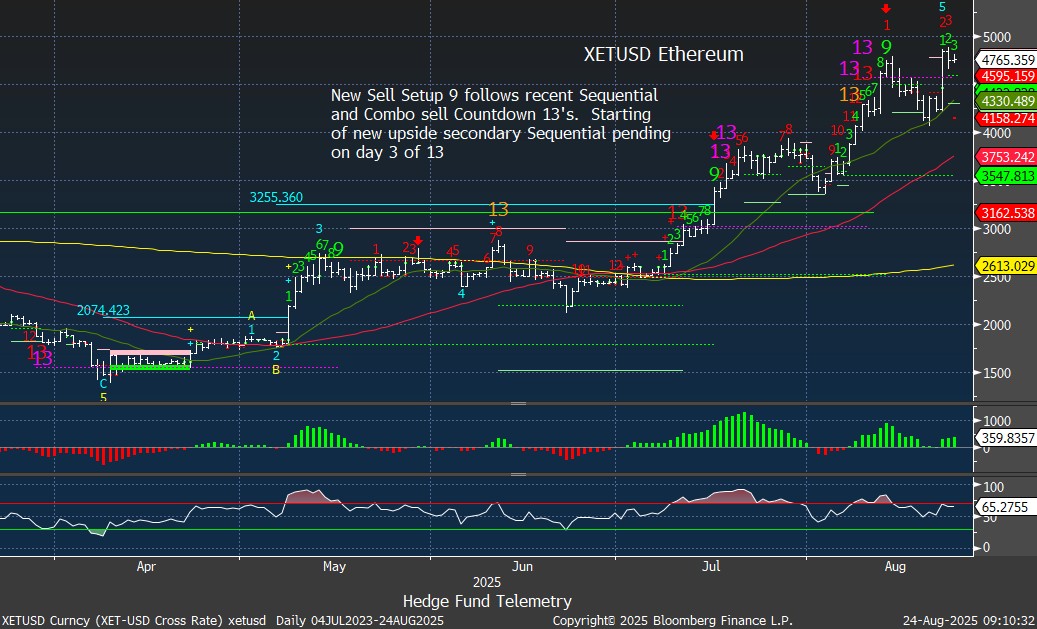Click the red 4158.274 price label

(x=1008, y=118)
